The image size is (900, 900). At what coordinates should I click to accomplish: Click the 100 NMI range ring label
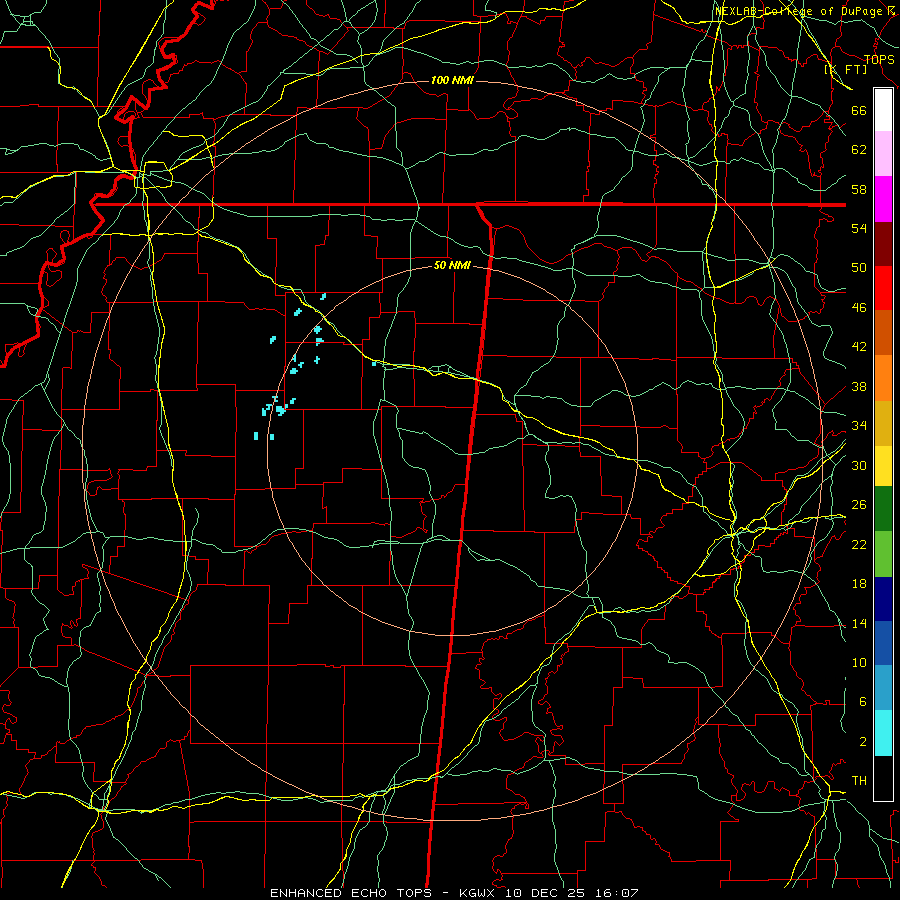pyautogui.click(x=452, y=80)
